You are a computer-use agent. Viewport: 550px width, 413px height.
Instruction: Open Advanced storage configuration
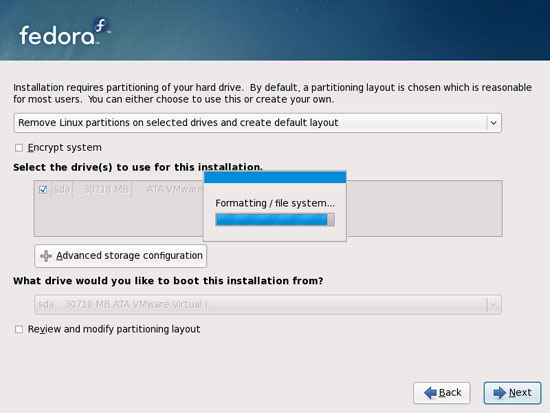121,256
